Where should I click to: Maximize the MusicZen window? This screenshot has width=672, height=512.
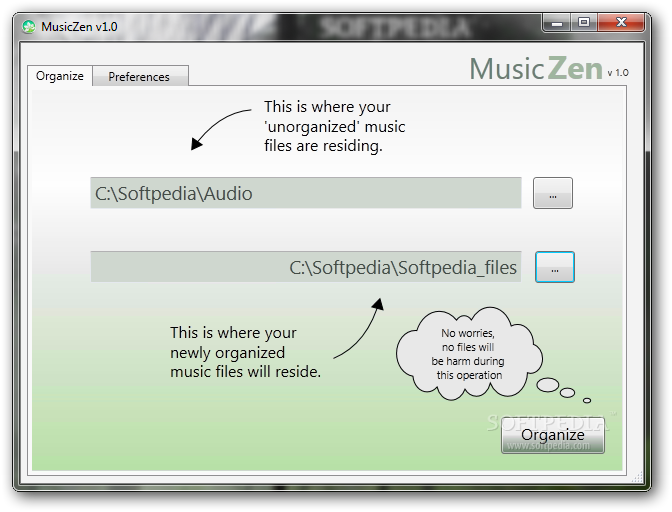point(584,23)
